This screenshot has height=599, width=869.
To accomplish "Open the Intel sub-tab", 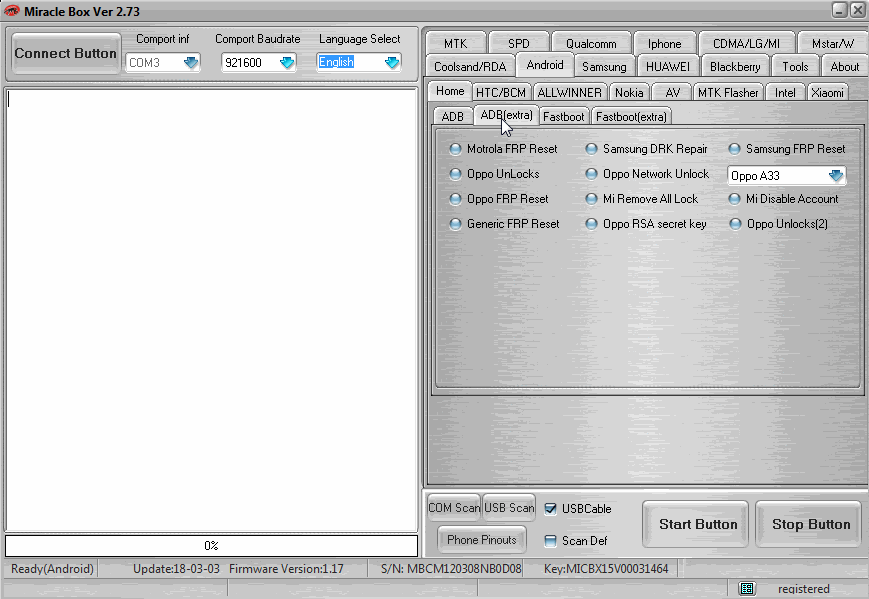I will tap(785, 93).
